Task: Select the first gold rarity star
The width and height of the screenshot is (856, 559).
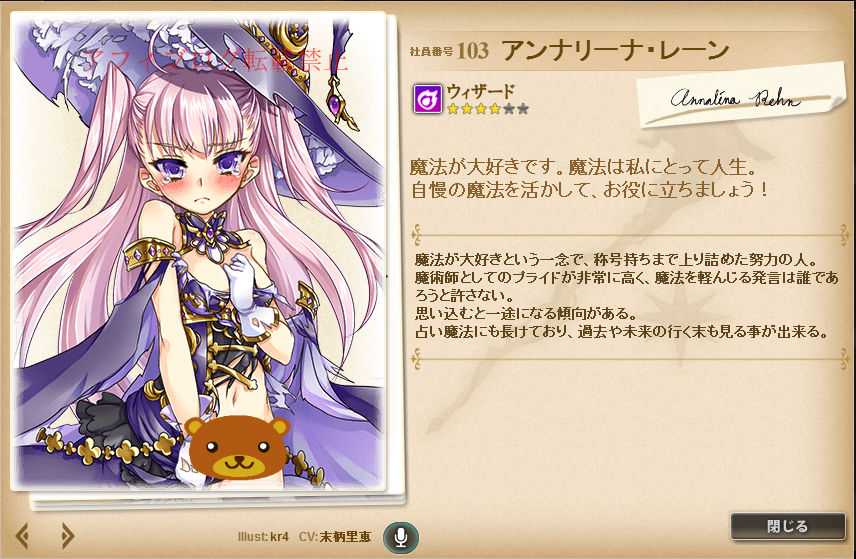Action: pos(453,109)
